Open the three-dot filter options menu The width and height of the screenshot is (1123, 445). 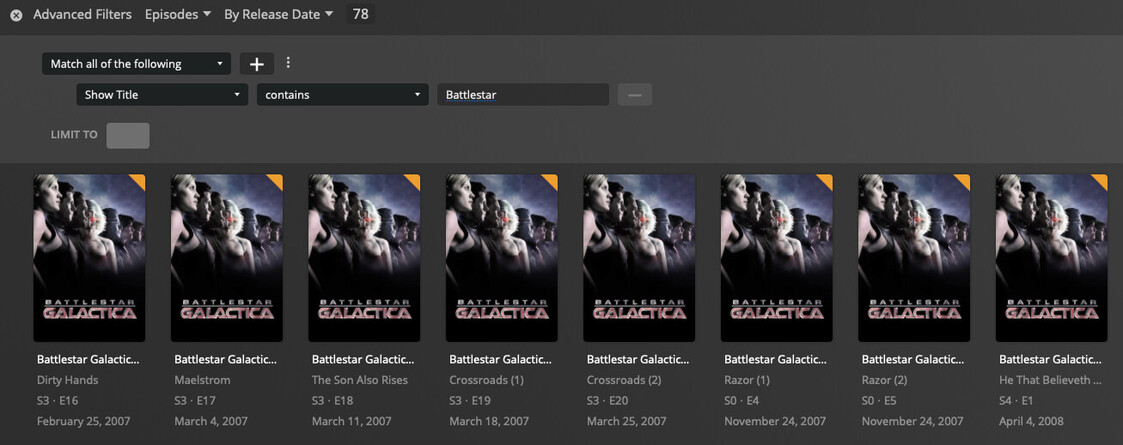pos(288,63)
